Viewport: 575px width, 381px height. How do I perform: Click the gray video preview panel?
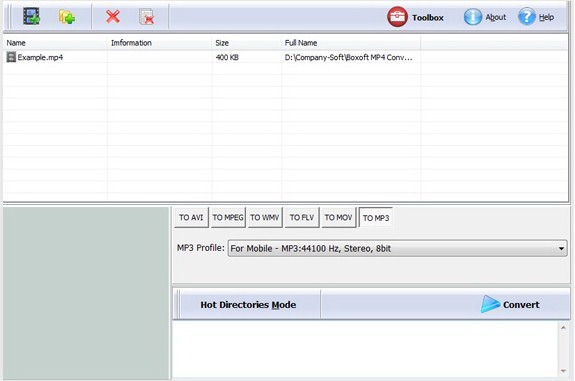pyautogui.click(x=86, y=293)
